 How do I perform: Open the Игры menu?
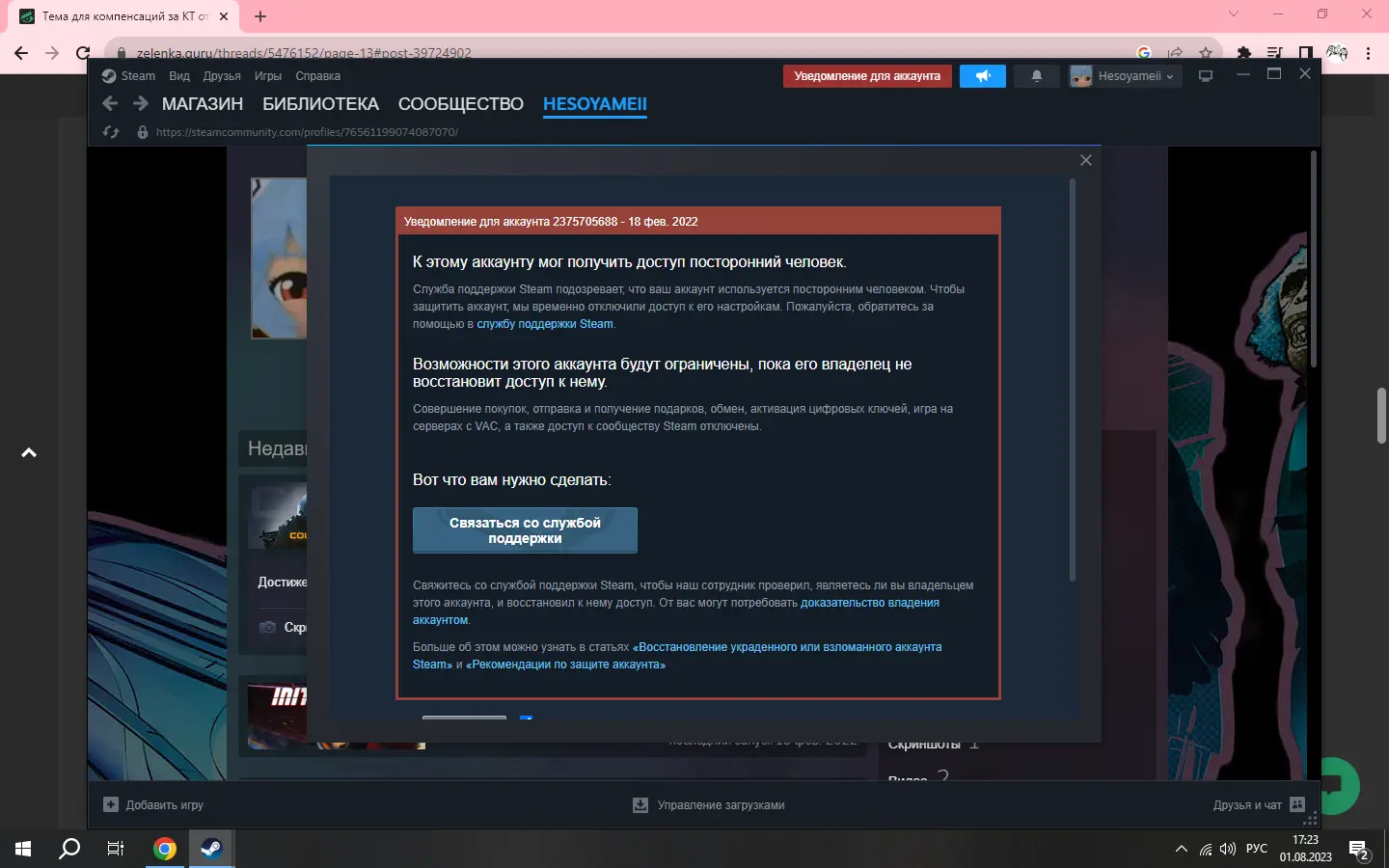(x=268, y=76)
